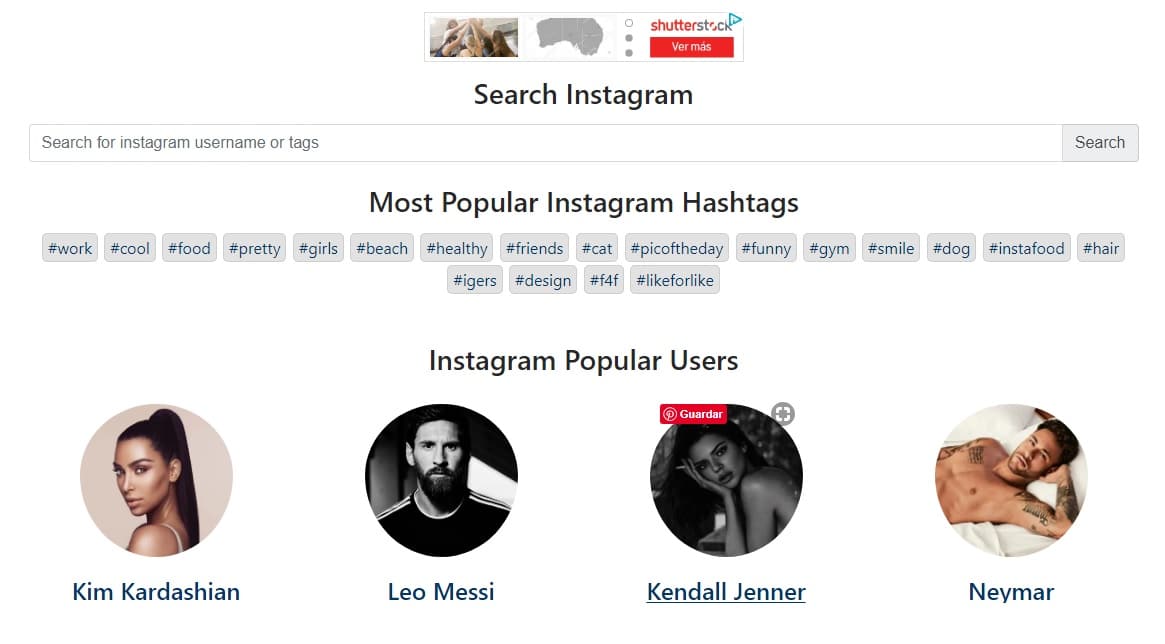Open the Kendall Jenner name link
This screenshot has height=644, width=1165.
pyautogui.click(x=726, y=592)
